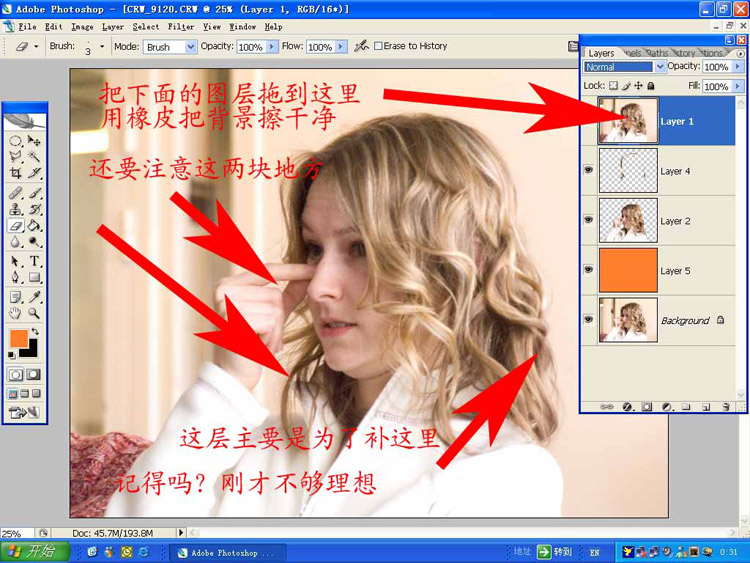Open the layer Opacity slider arrow

click(738, 66)
